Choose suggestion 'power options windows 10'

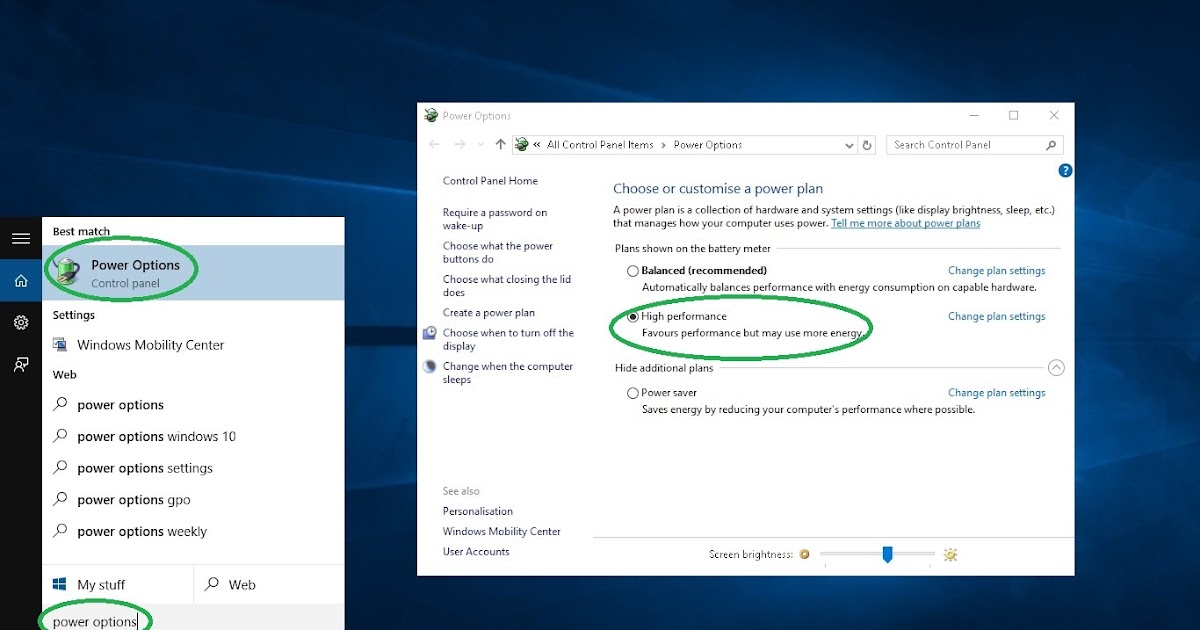tap(193, 437)
